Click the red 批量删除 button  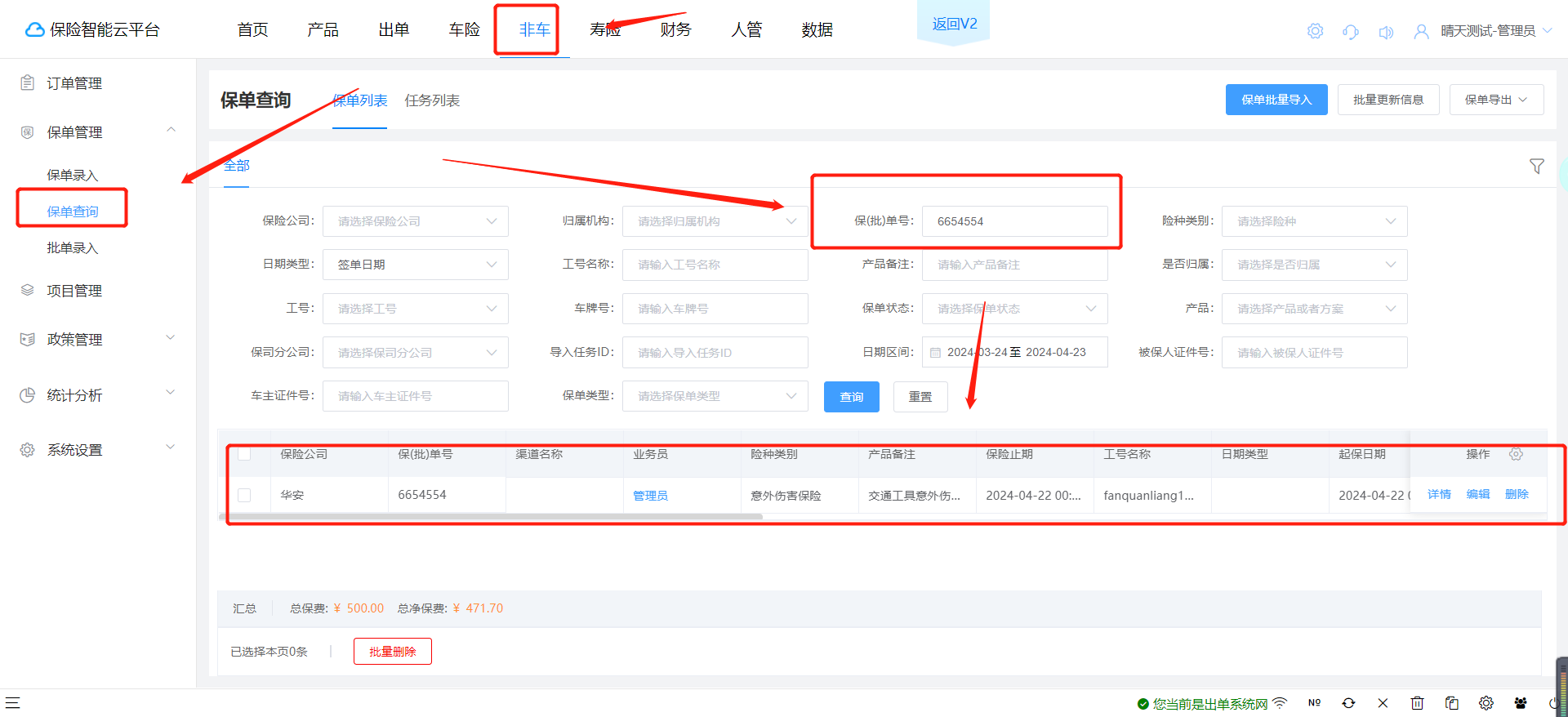[x=393, y=652]
